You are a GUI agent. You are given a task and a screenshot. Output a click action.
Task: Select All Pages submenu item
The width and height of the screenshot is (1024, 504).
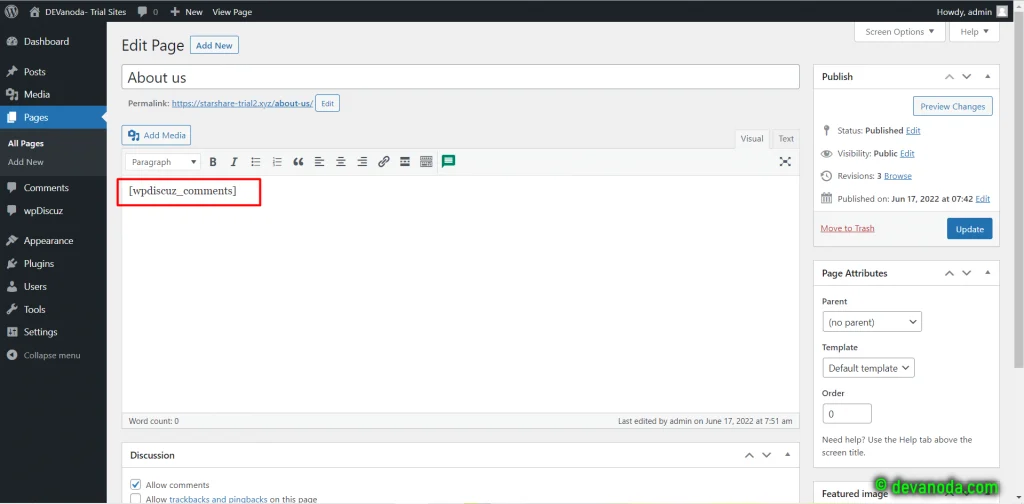pyautogui.click(x=25, y=144)
